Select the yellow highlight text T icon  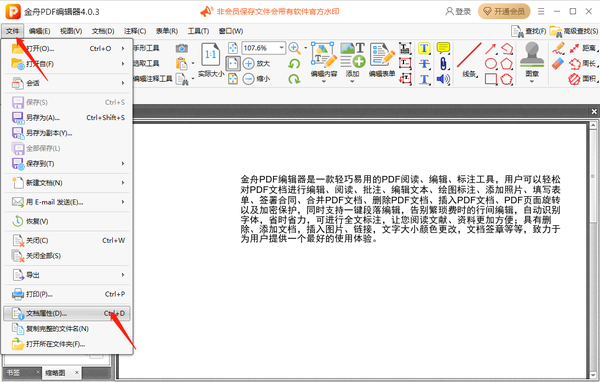point(424,48)
